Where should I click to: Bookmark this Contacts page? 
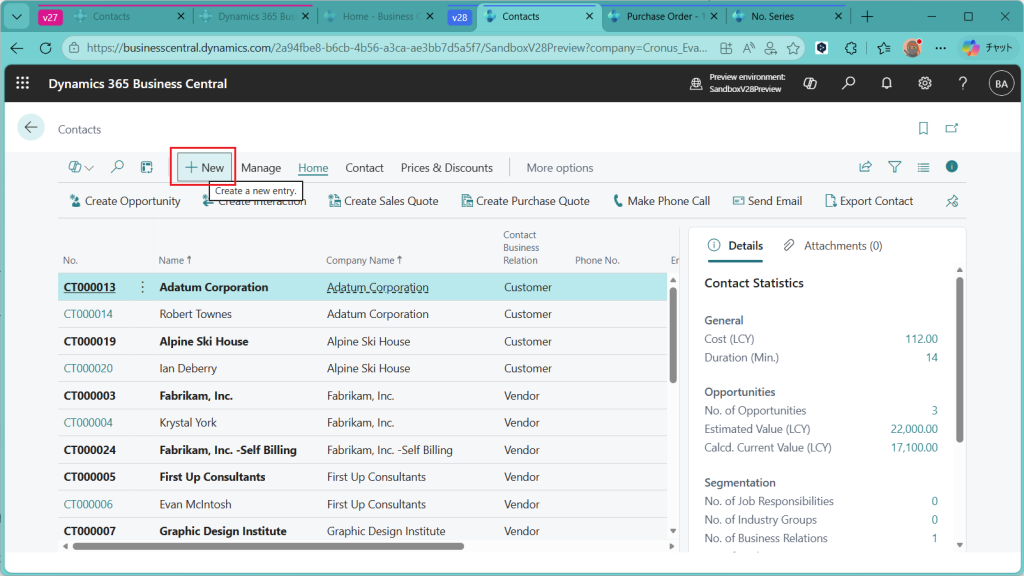[923, 129]
